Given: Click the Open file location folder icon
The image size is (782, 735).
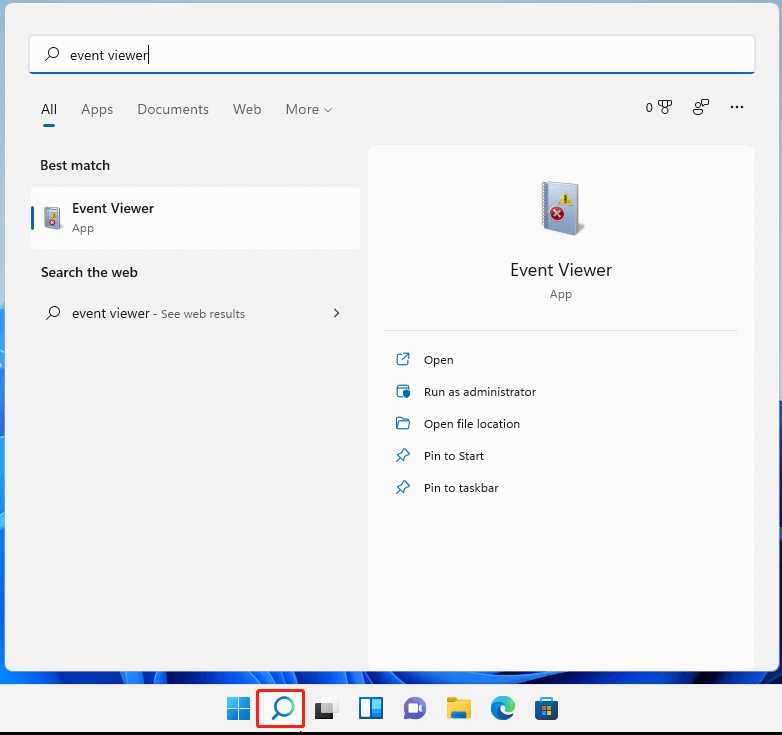Looking at the screenshot, I should pos(402,423).
